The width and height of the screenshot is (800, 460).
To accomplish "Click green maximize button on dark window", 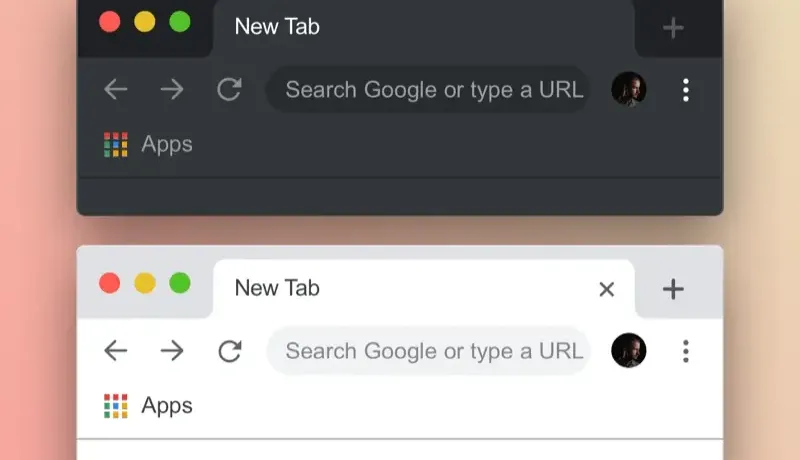I will click(x=180, y=22).
